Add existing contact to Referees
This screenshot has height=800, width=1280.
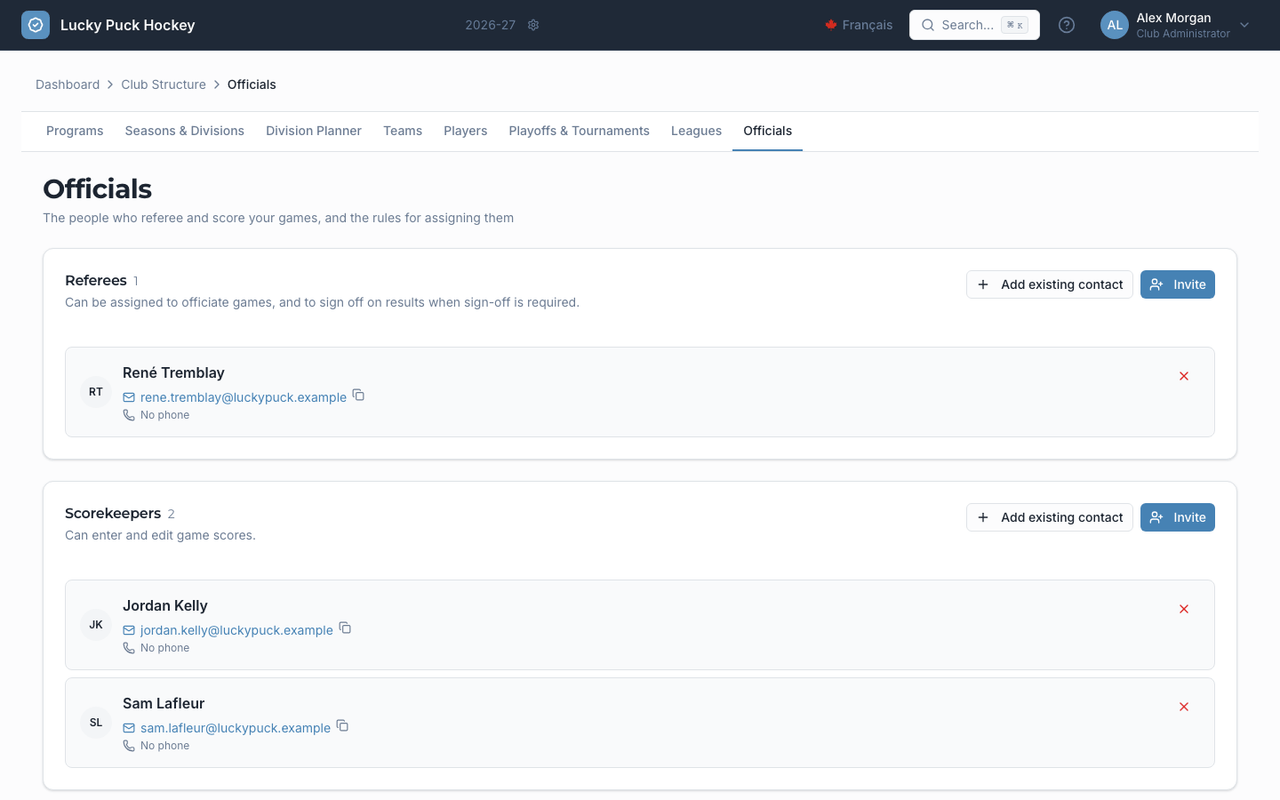(1050, 285)
